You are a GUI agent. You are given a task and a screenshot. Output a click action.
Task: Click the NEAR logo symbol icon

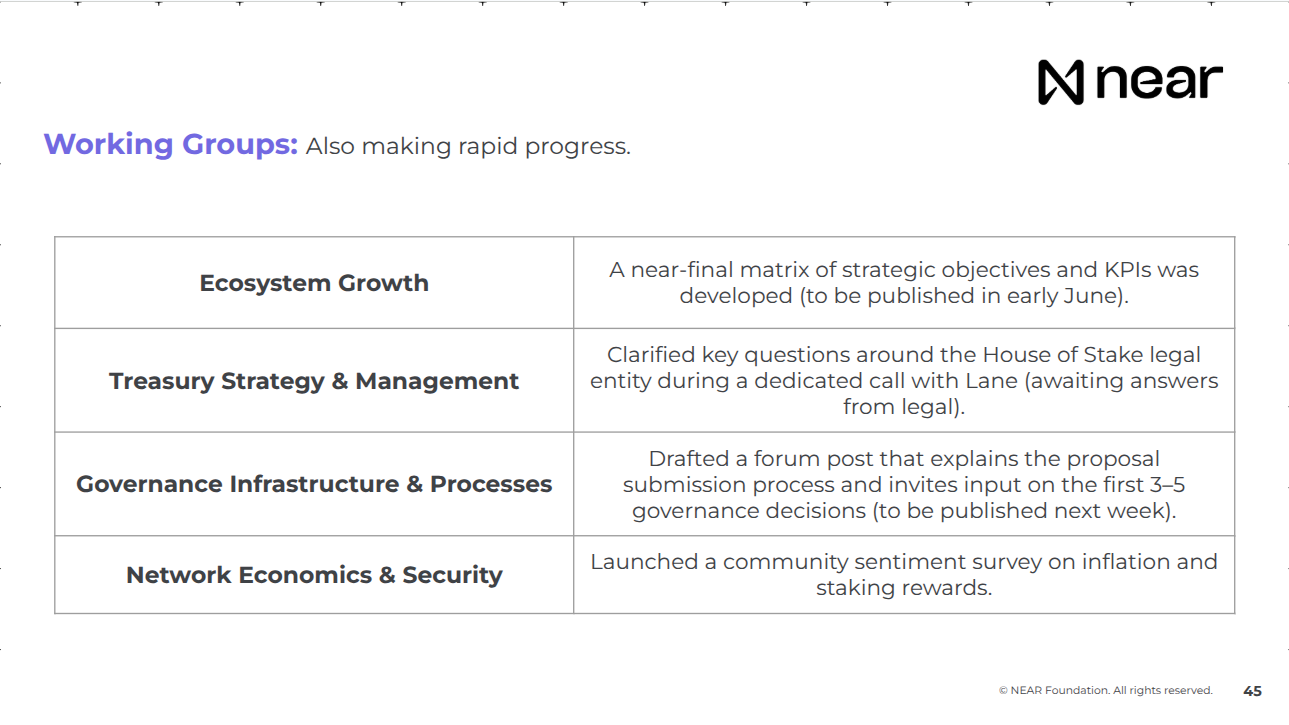click(1060, 82)
